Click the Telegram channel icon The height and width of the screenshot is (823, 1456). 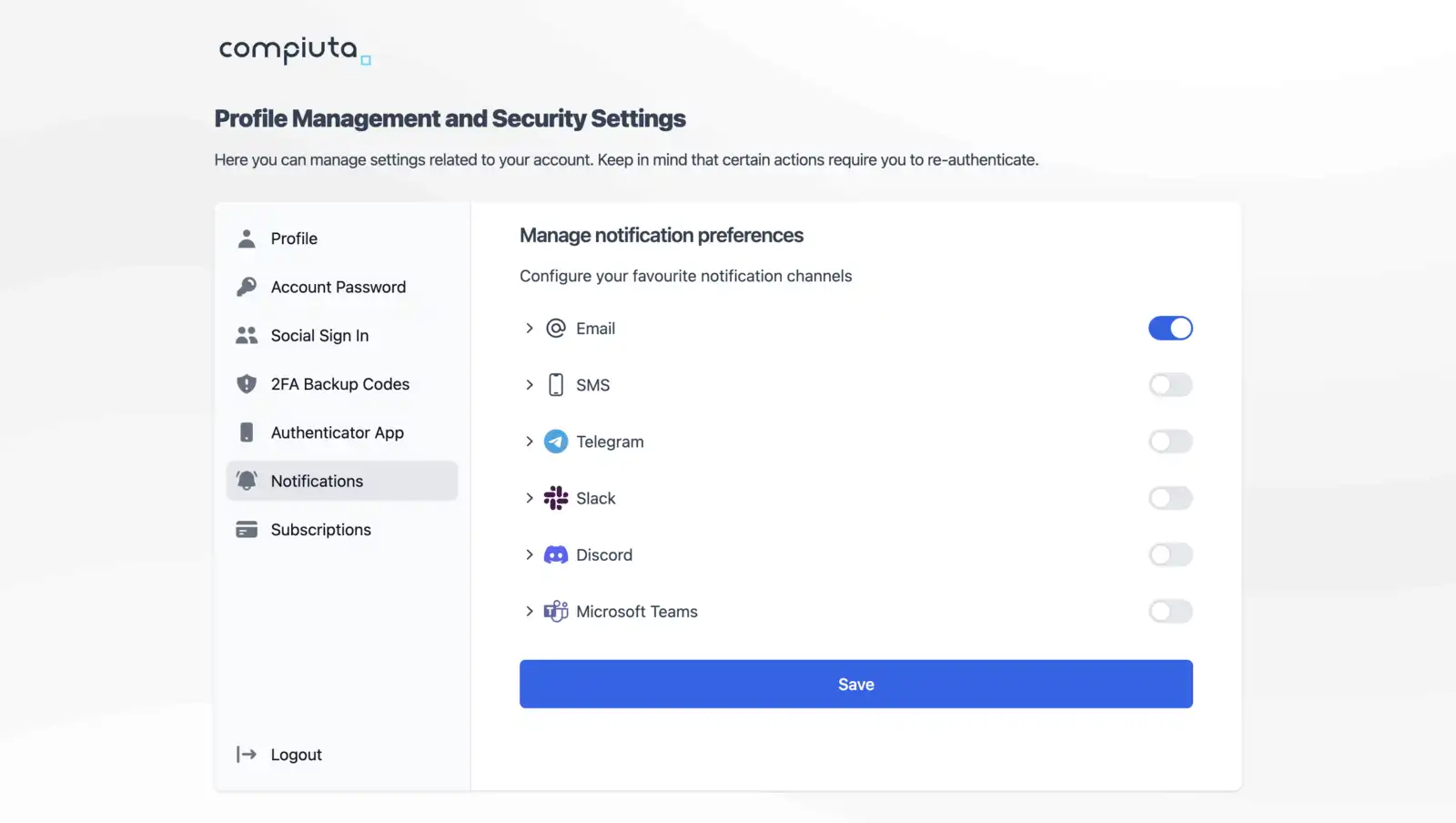[x=555, y=442]
